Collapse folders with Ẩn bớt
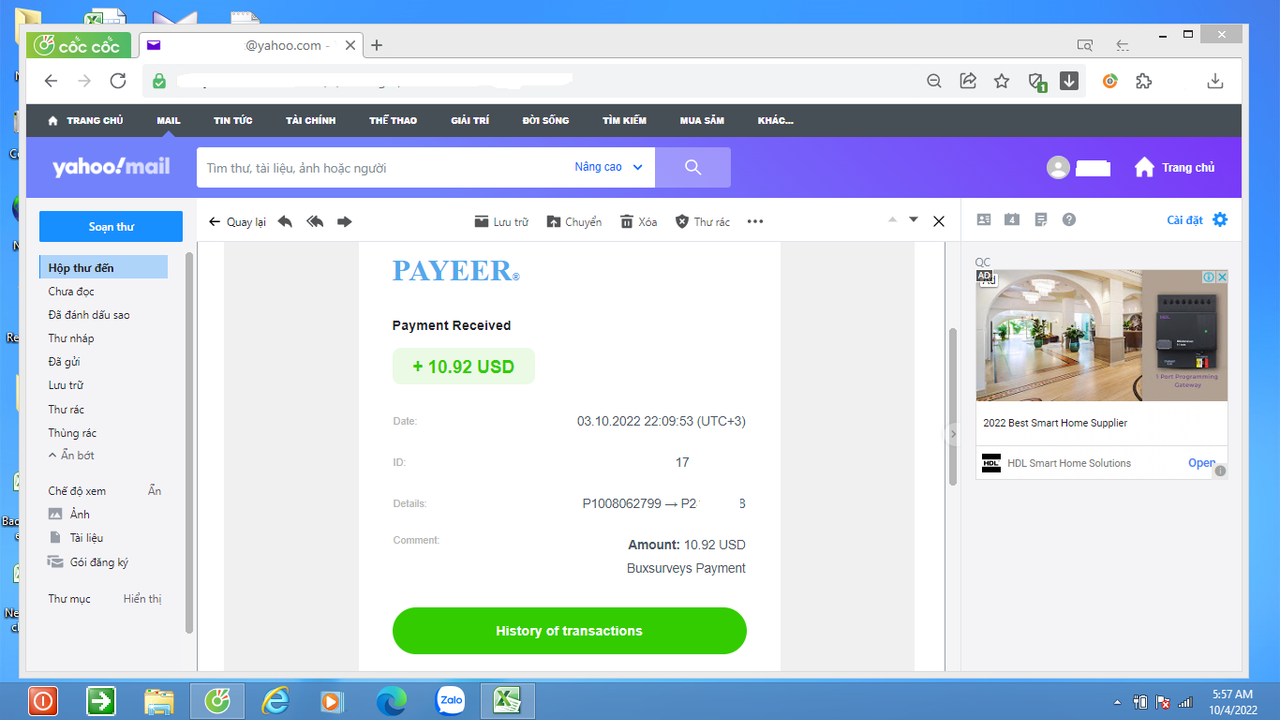Image resolution: width=1280 pixels, height=720 pixels. 71,455
